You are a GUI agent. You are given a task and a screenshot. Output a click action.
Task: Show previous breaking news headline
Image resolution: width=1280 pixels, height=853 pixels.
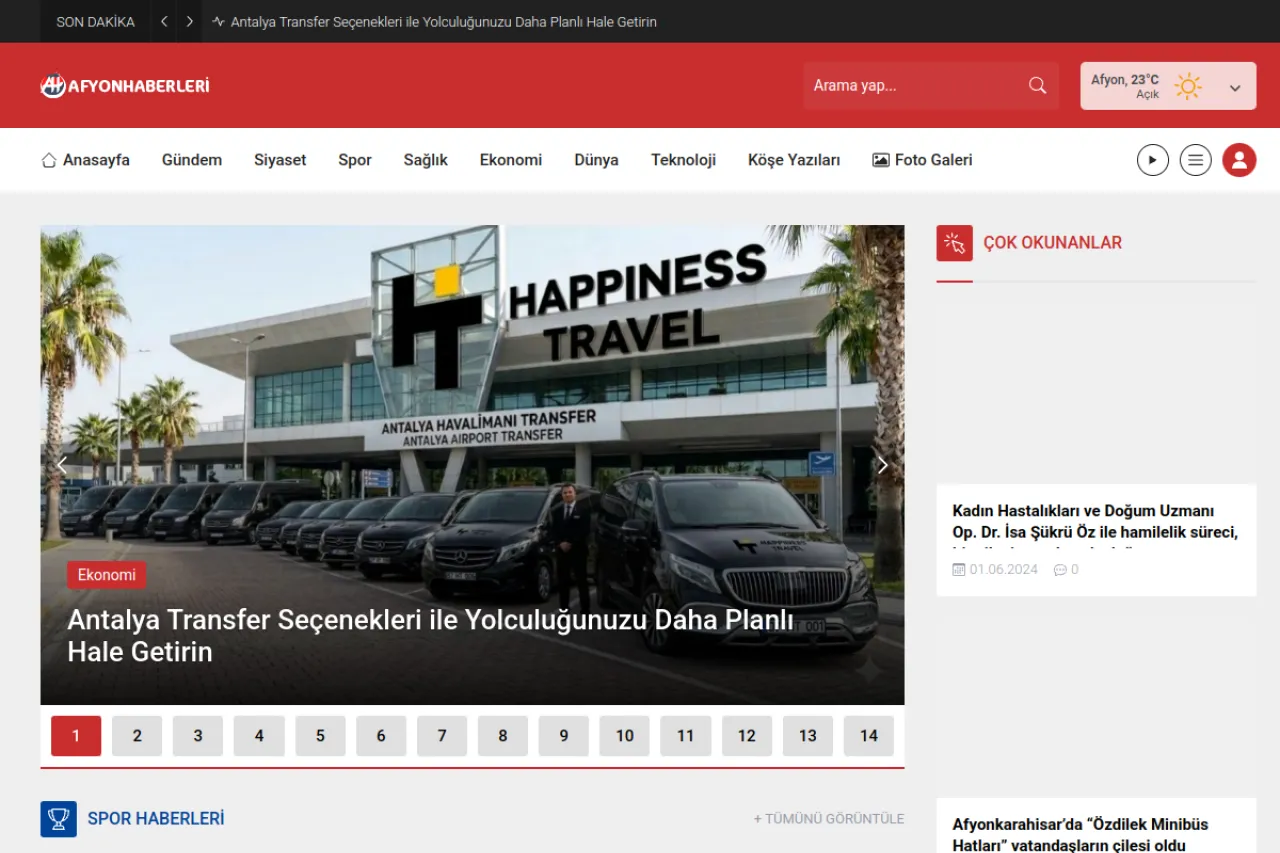164,21
